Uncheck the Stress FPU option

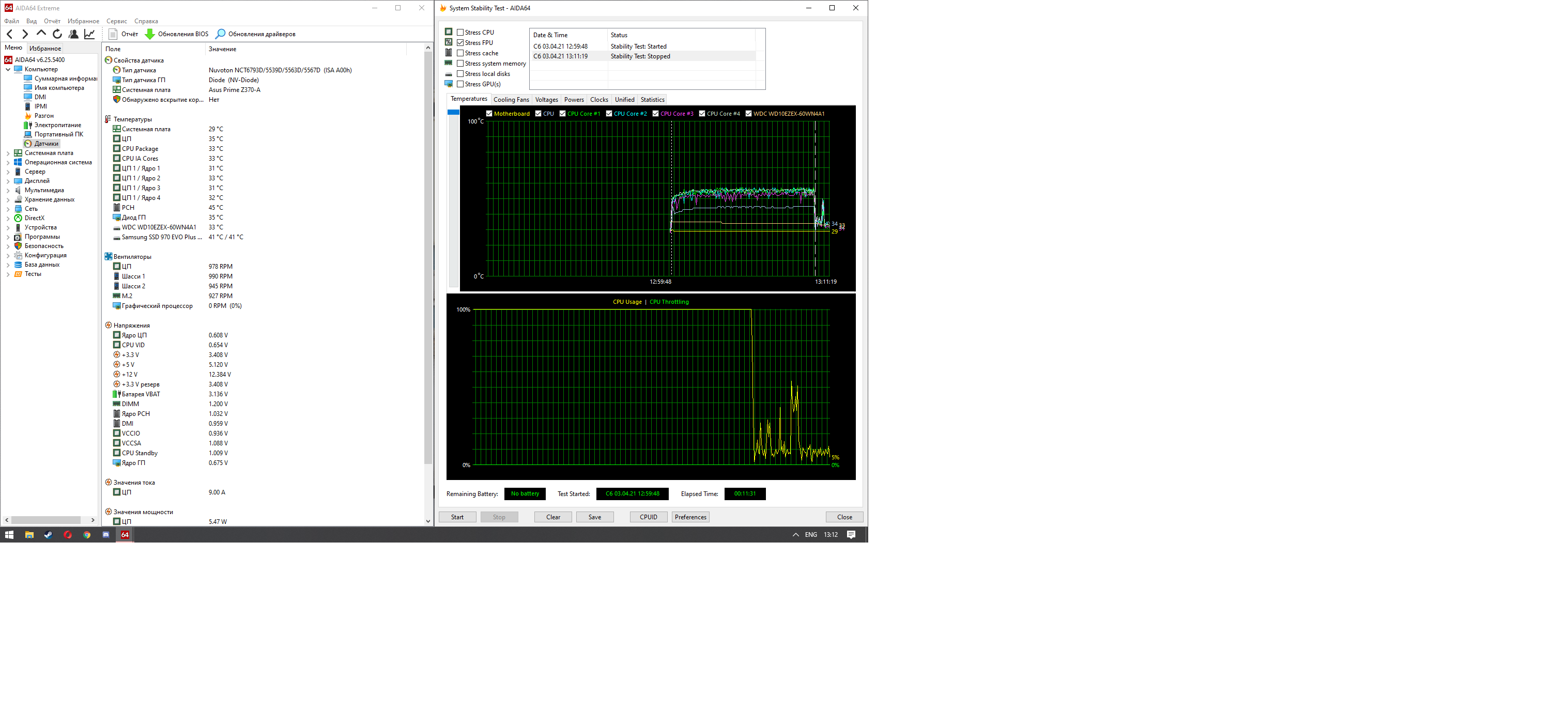pos(460,42)
